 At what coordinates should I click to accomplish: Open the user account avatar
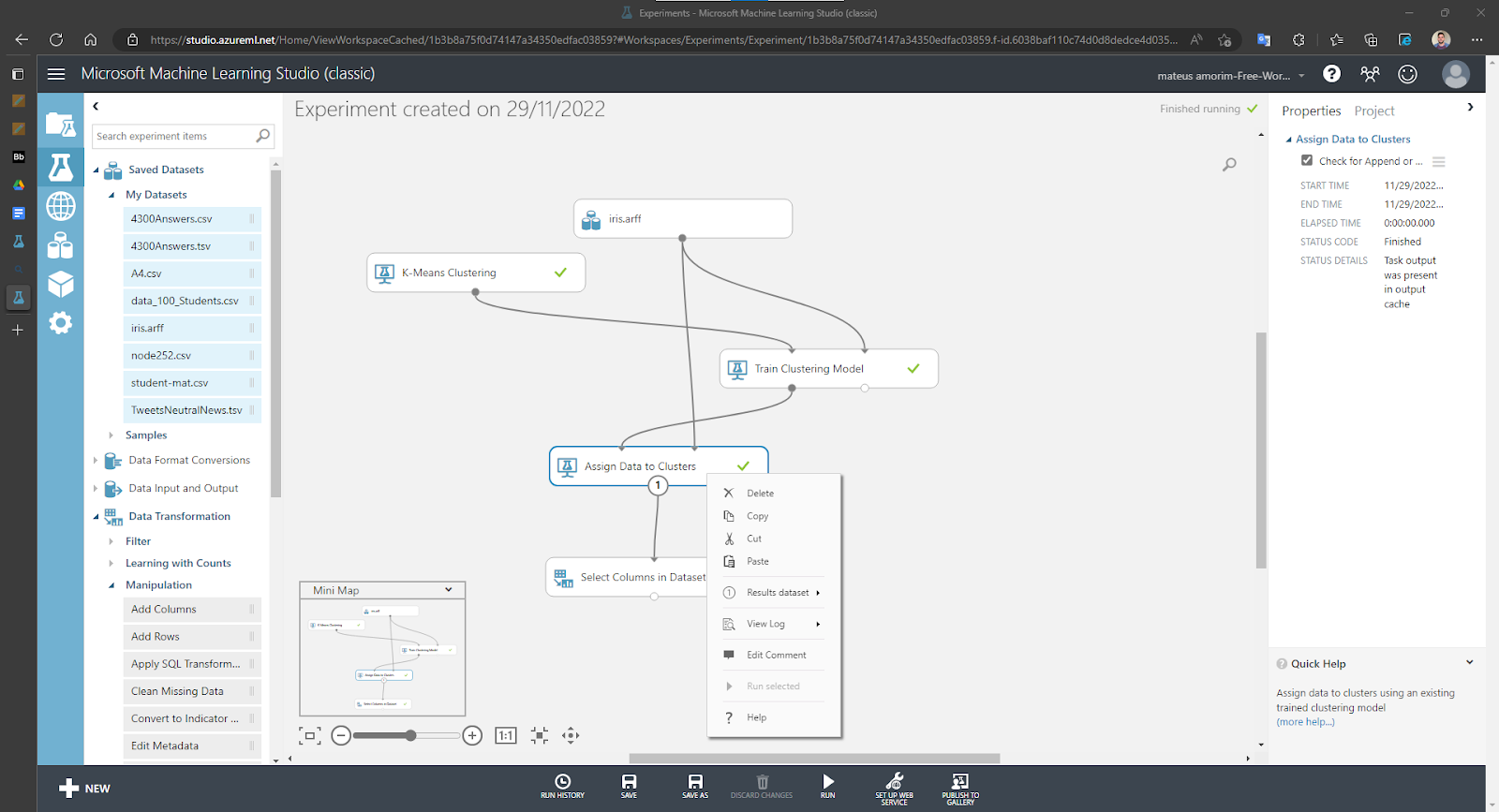pos(1456,74)
